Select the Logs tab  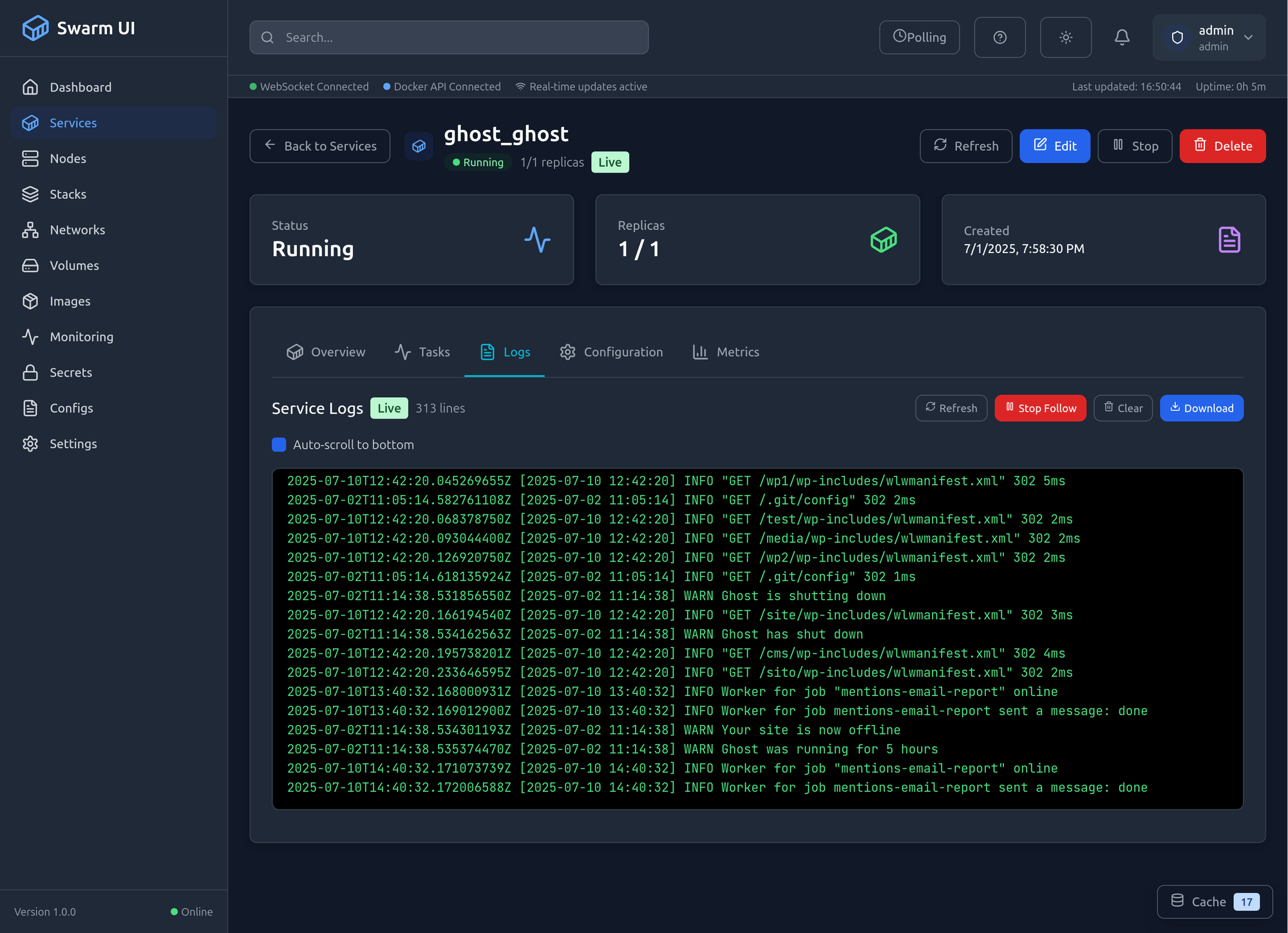[505, 352]
